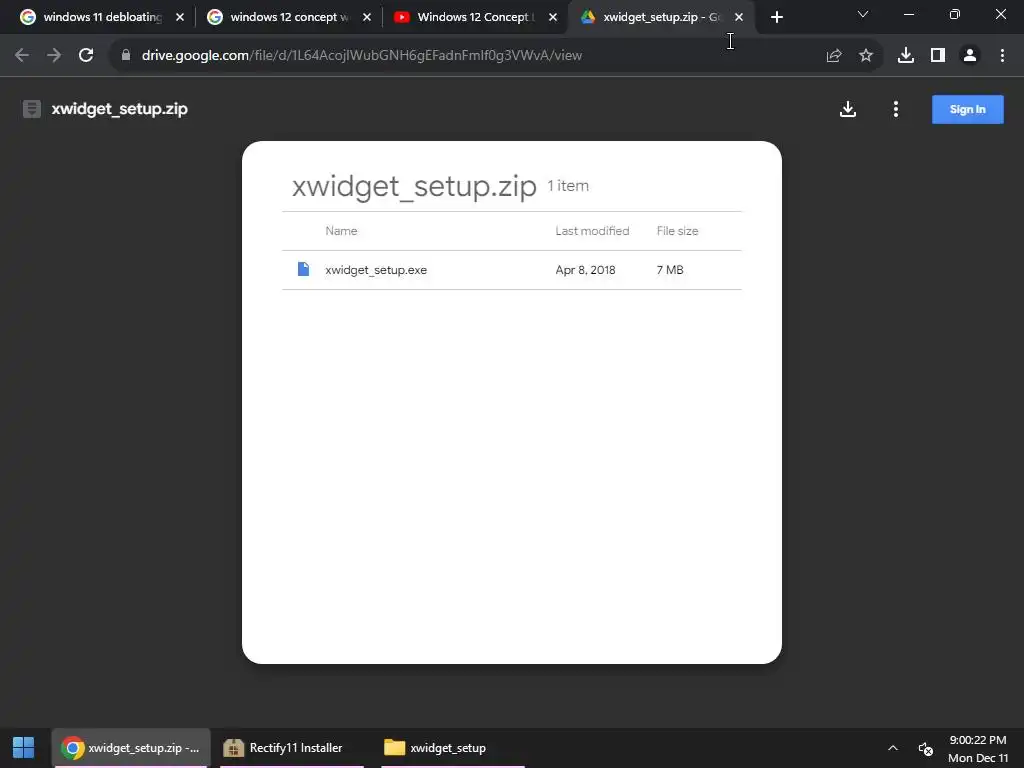Viewport: 1024px width, 768px height.
Task: Click the '1 item' count label
Action: click(x=568, y=185)
